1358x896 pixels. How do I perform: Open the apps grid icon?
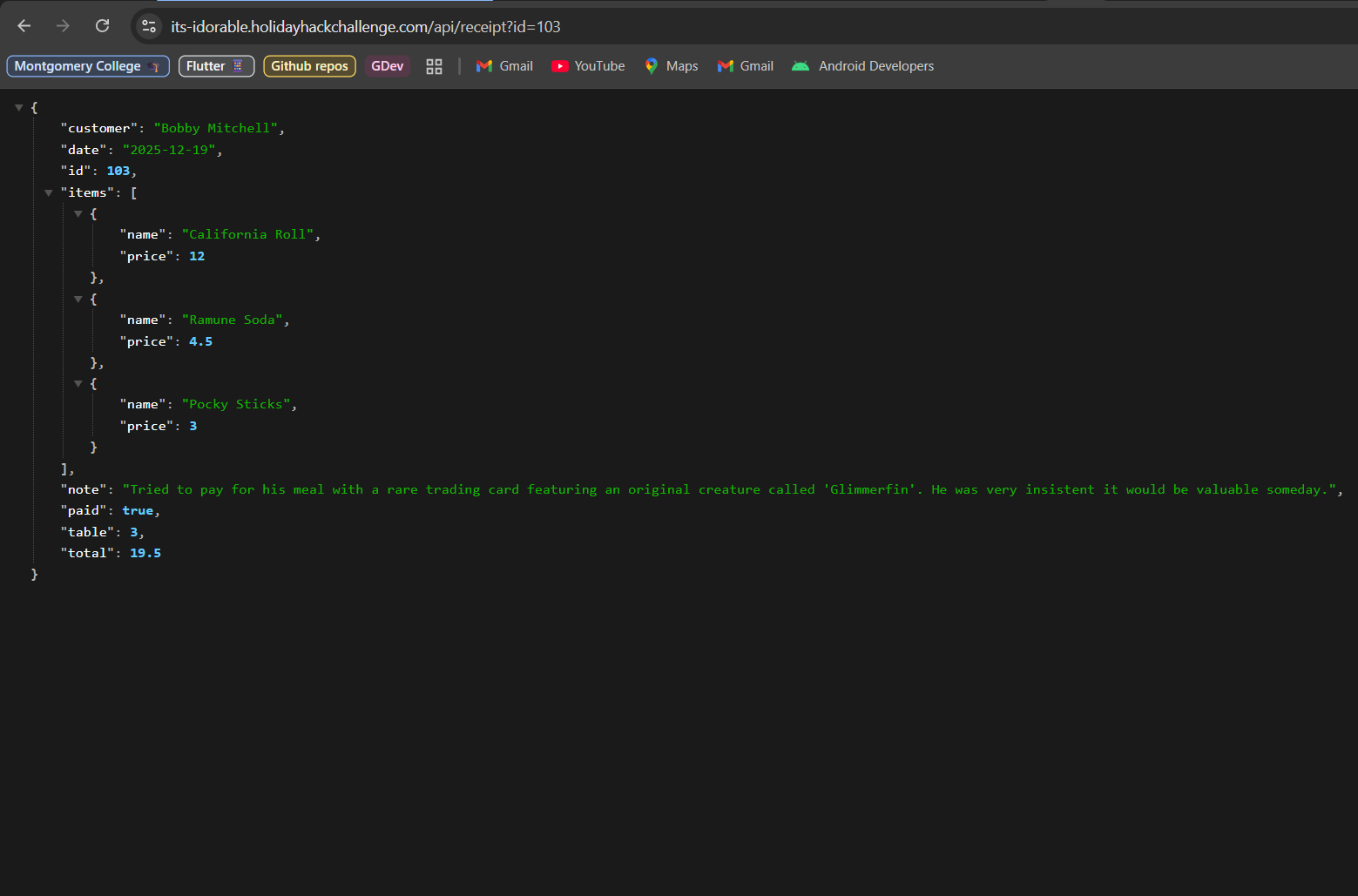coord(434,66)
